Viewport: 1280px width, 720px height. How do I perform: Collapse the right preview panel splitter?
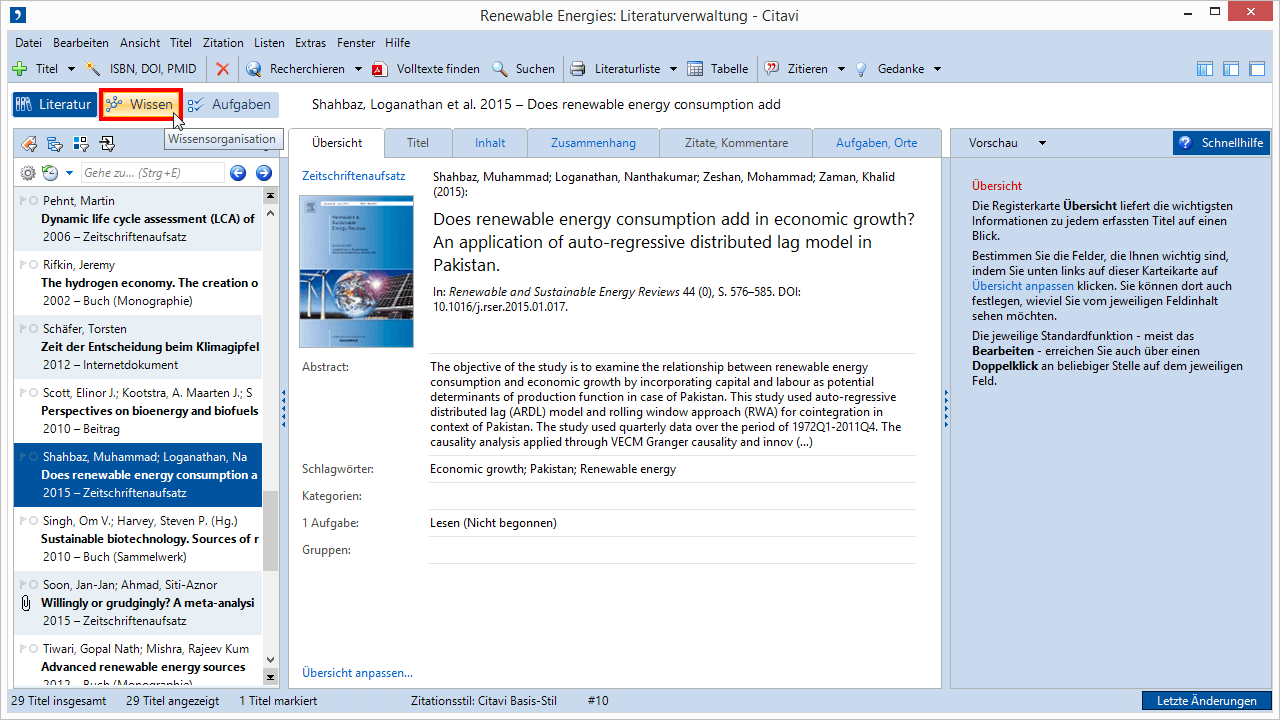click(x=946, y=408)
